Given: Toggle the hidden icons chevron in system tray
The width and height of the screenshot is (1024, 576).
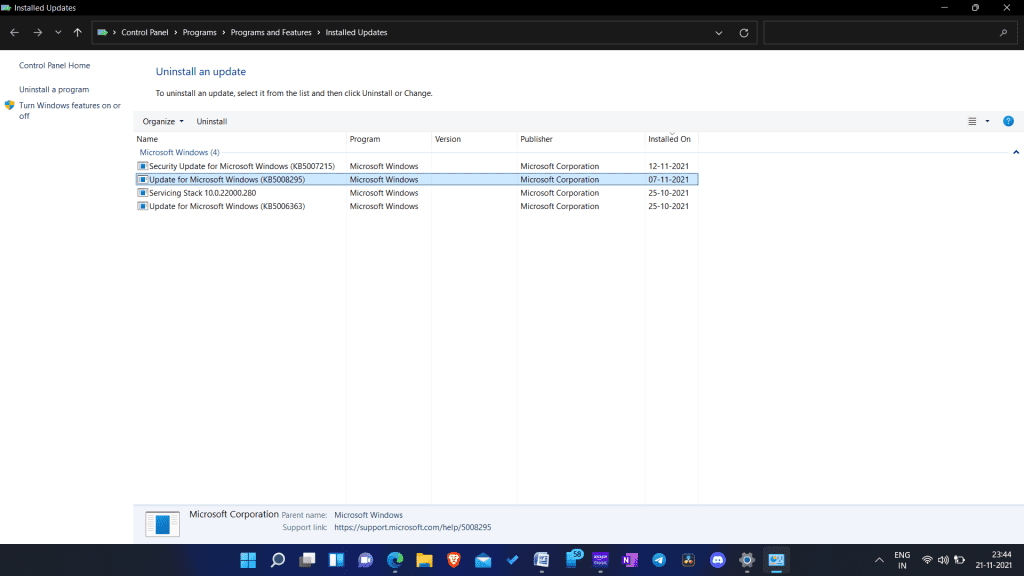Looking at the screenshot, I should (877, 560).
